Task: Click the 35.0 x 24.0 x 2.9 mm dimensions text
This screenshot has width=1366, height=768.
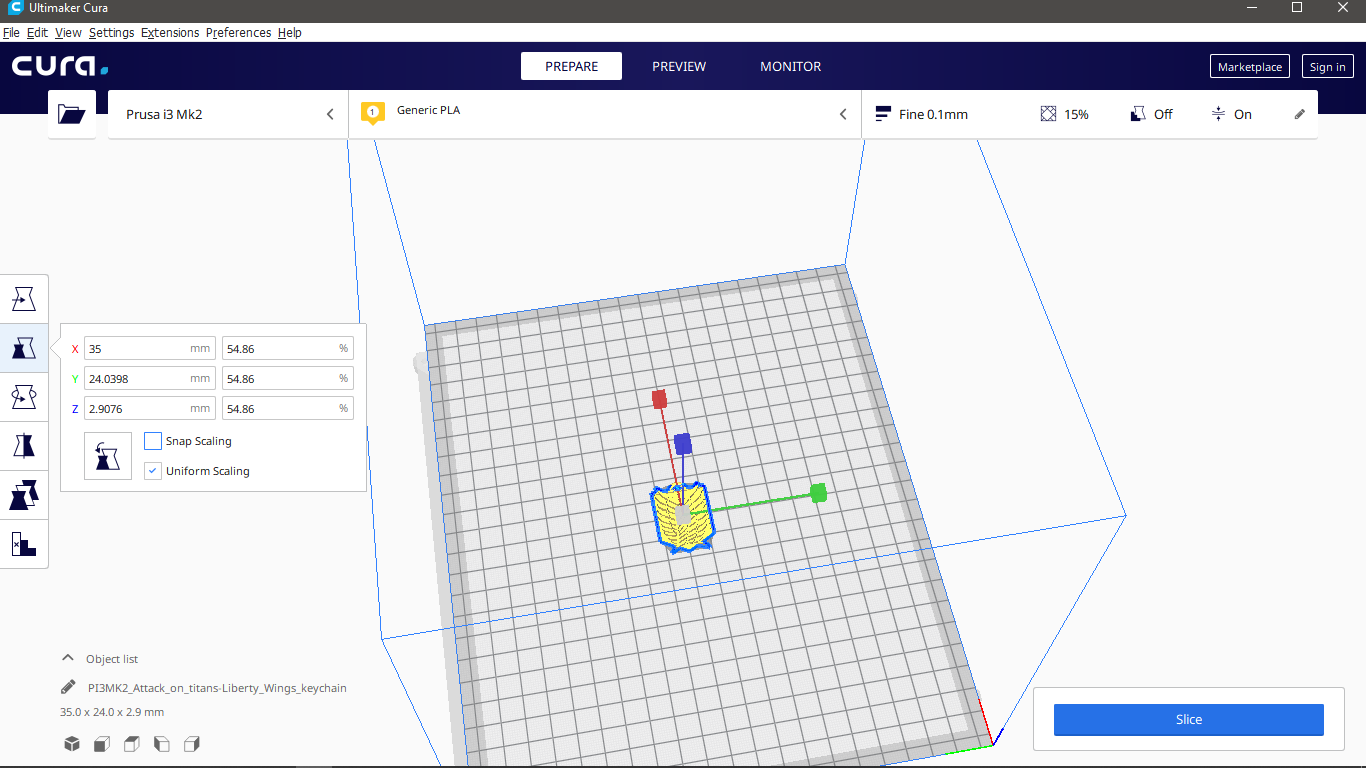Action: click(112, 712)
